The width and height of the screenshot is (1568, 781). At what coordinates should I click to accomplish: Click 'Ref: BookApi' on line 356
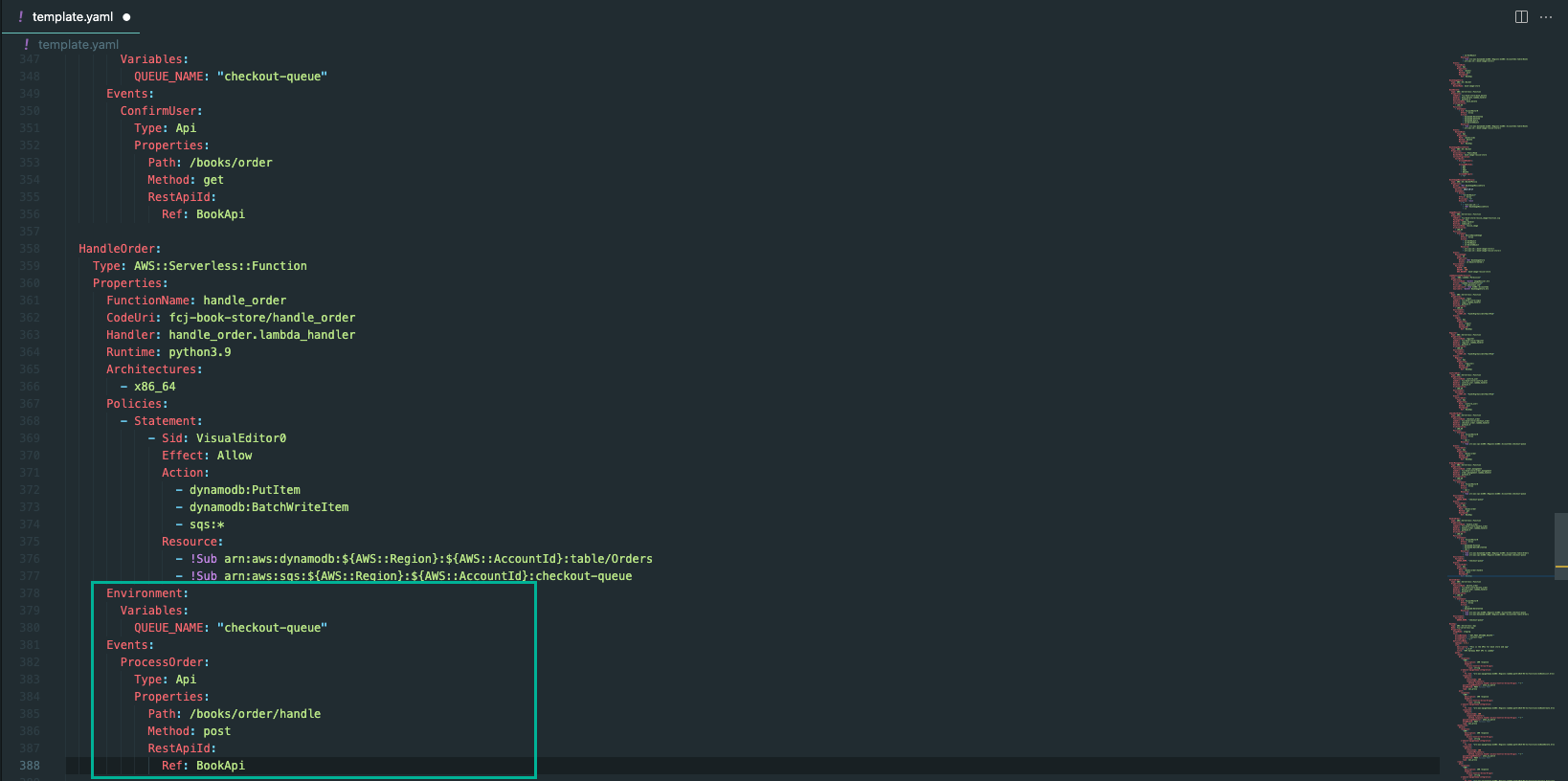point(203,214)
